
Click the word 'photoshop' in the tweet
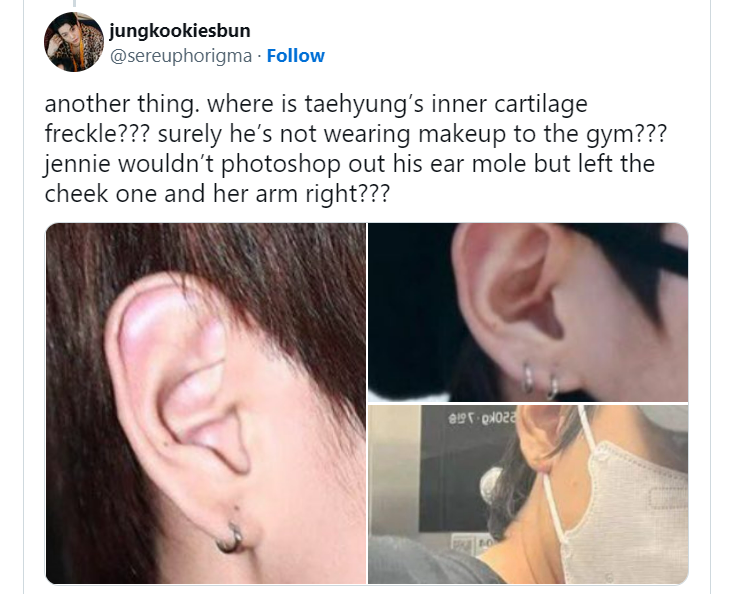tap(280, 165)
